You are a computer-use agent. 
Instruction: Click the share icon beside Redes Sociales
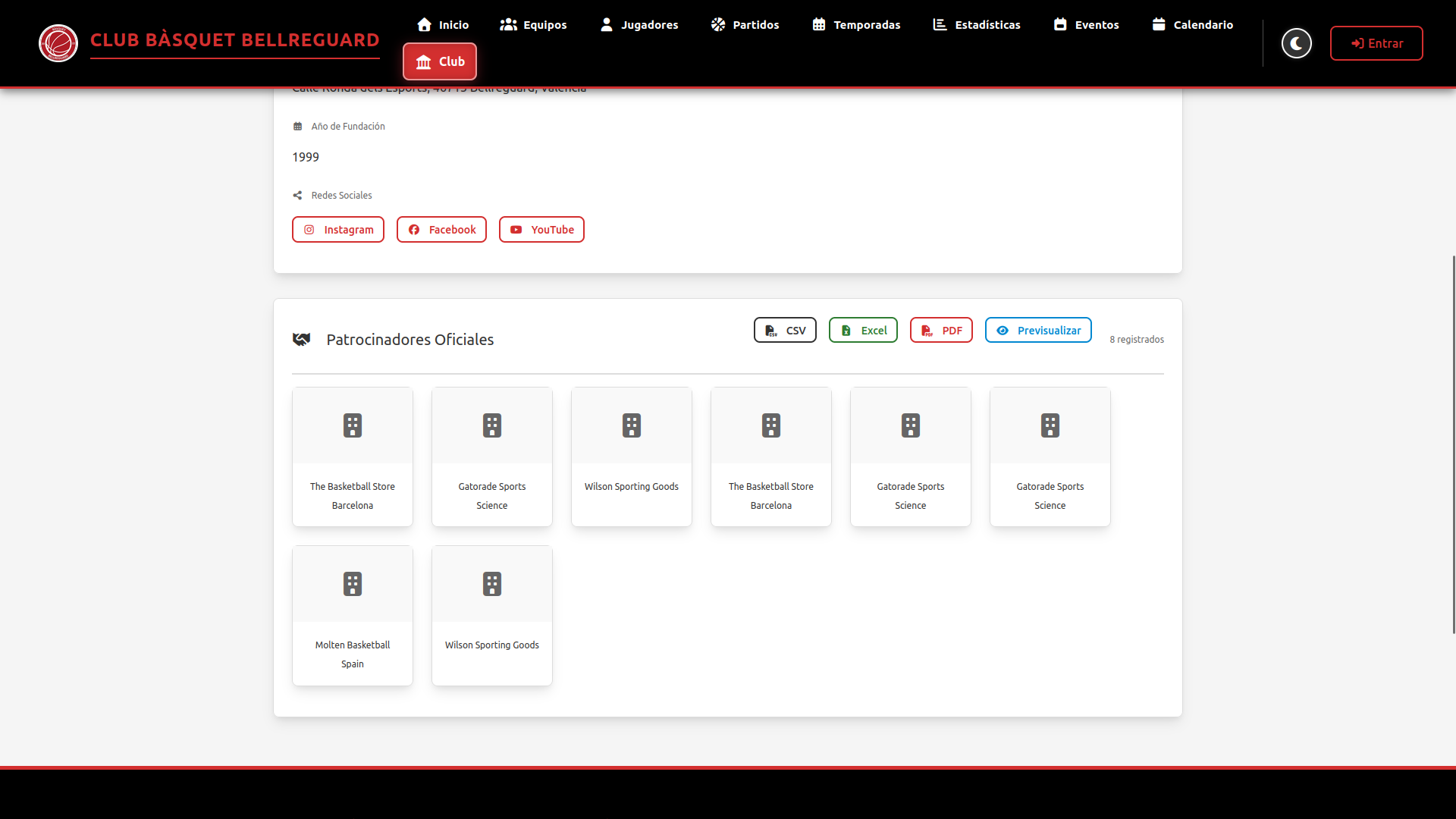pos(297,196)
